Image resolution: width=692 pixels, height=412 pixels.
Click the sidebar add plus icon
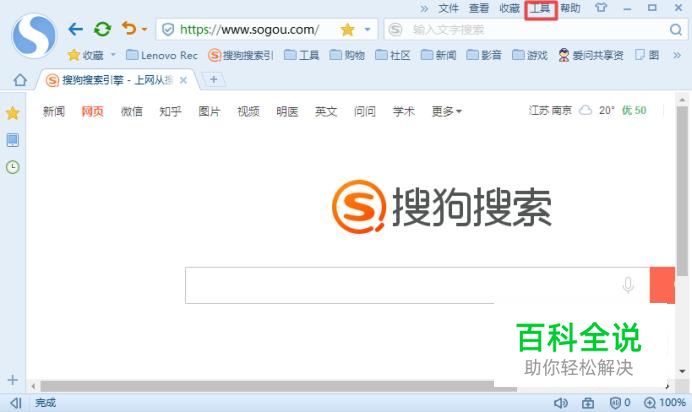click(x=12, y=380)
